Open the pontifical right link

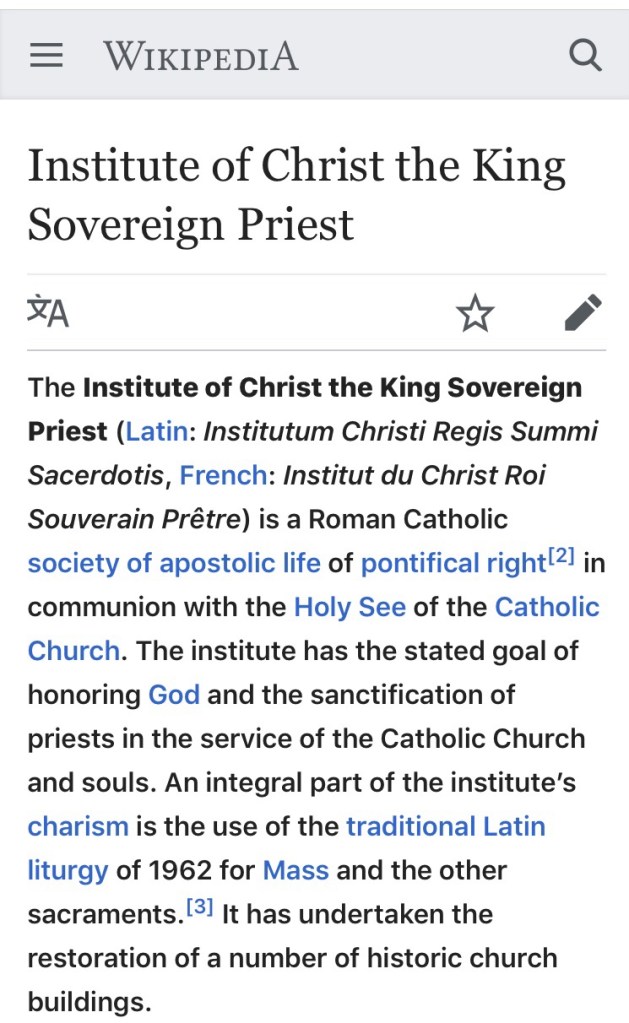452,563
